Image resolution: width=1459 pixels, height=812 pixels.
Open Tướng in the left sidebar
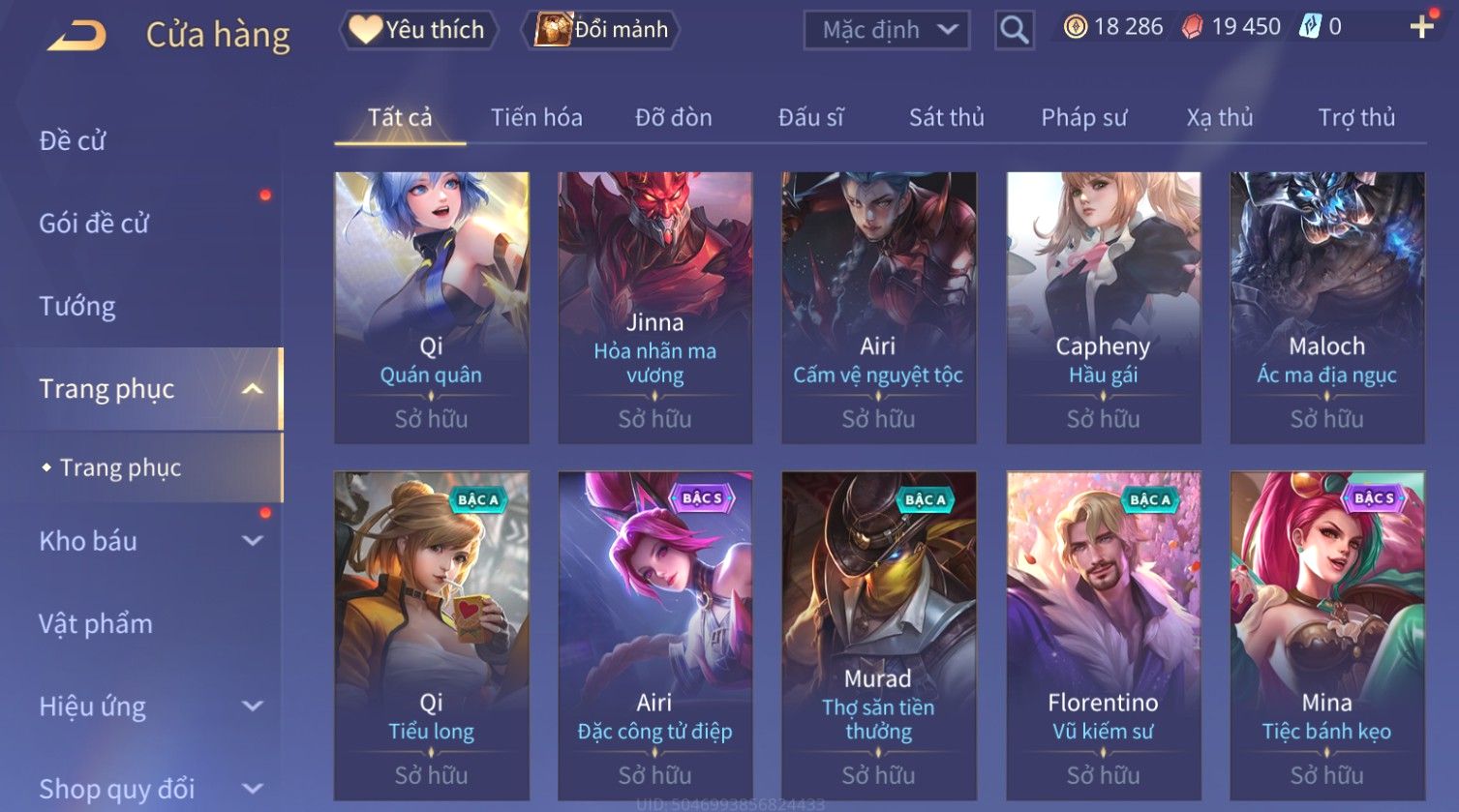coord(77,307)
